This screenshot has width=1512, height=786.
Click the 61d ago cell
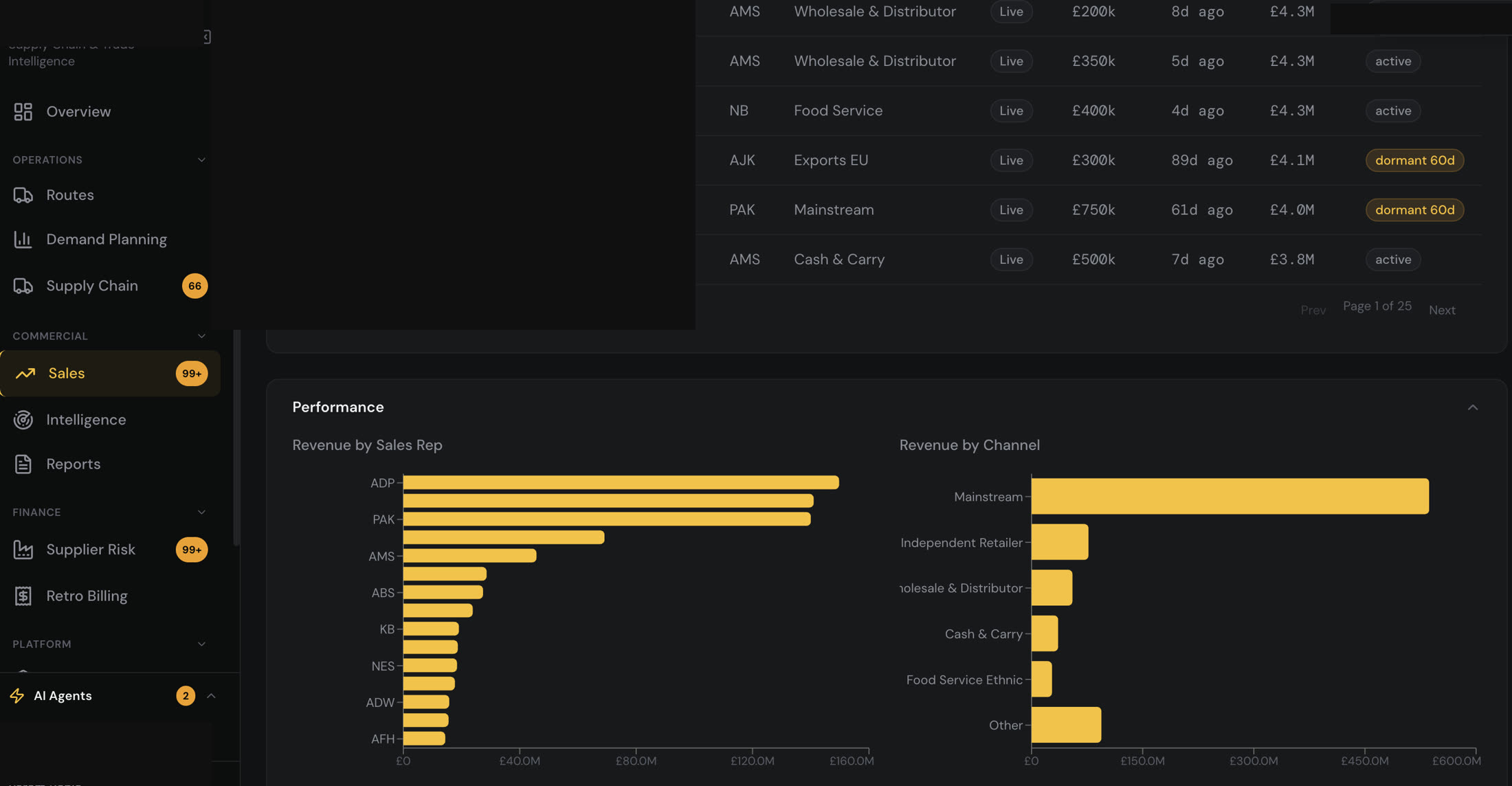click(1201, 210)
